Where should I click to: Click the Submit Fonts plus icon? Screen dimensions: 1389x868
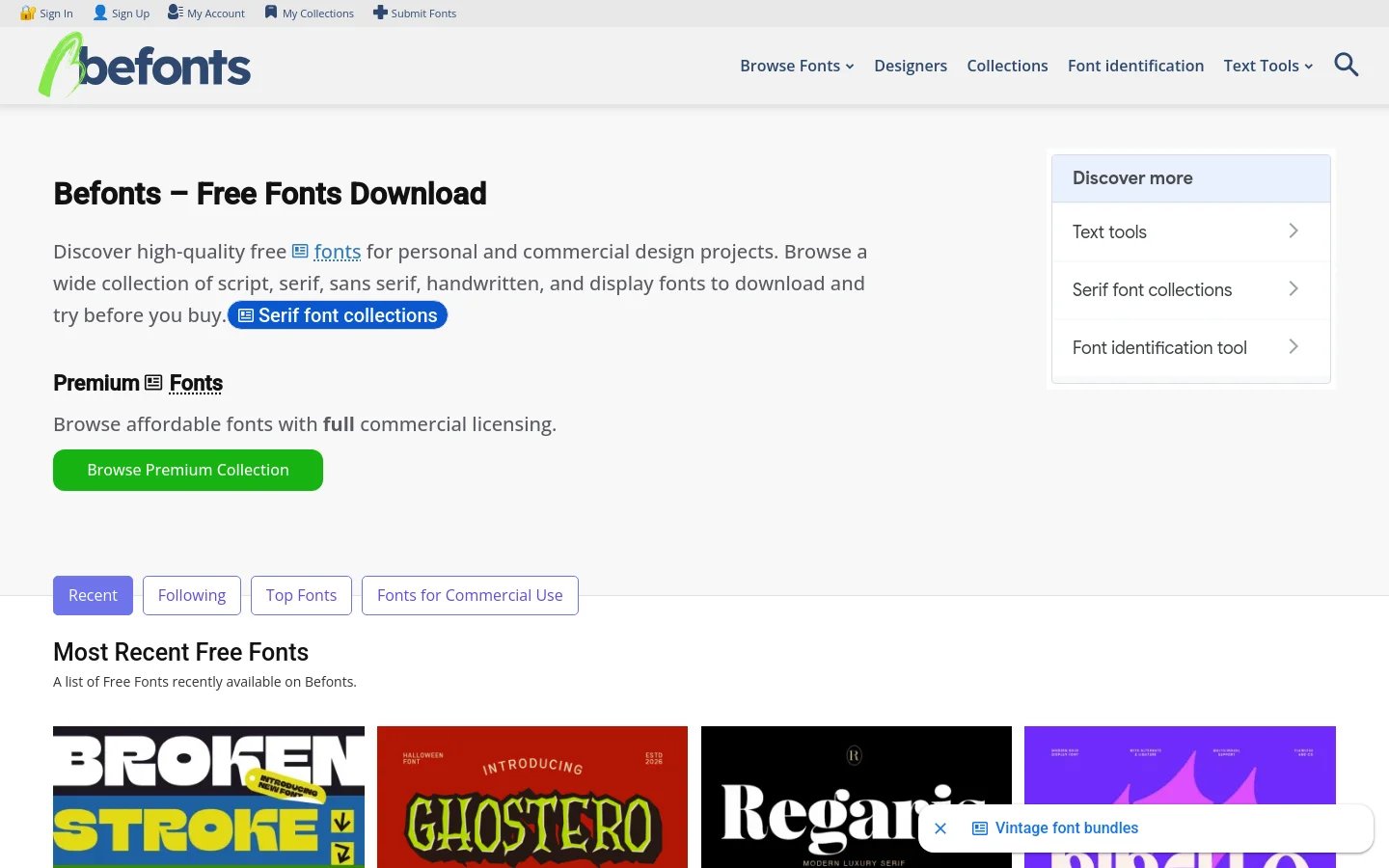tap(380, 13)
